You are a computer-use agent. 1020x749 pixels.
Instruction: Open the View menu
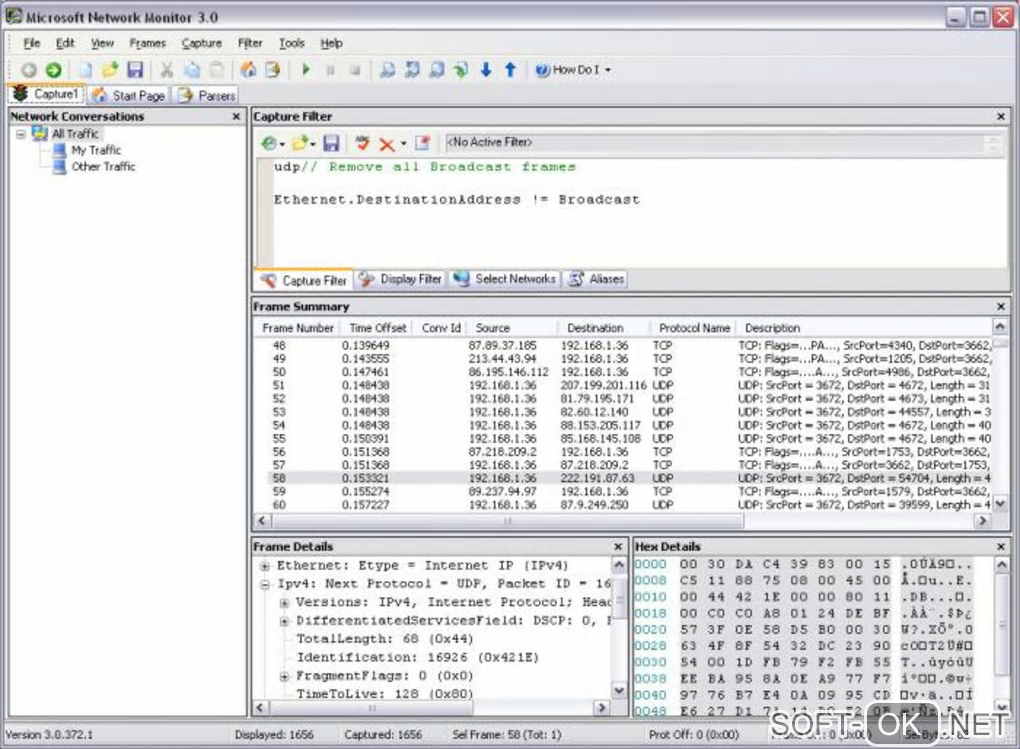coord(102,43)
